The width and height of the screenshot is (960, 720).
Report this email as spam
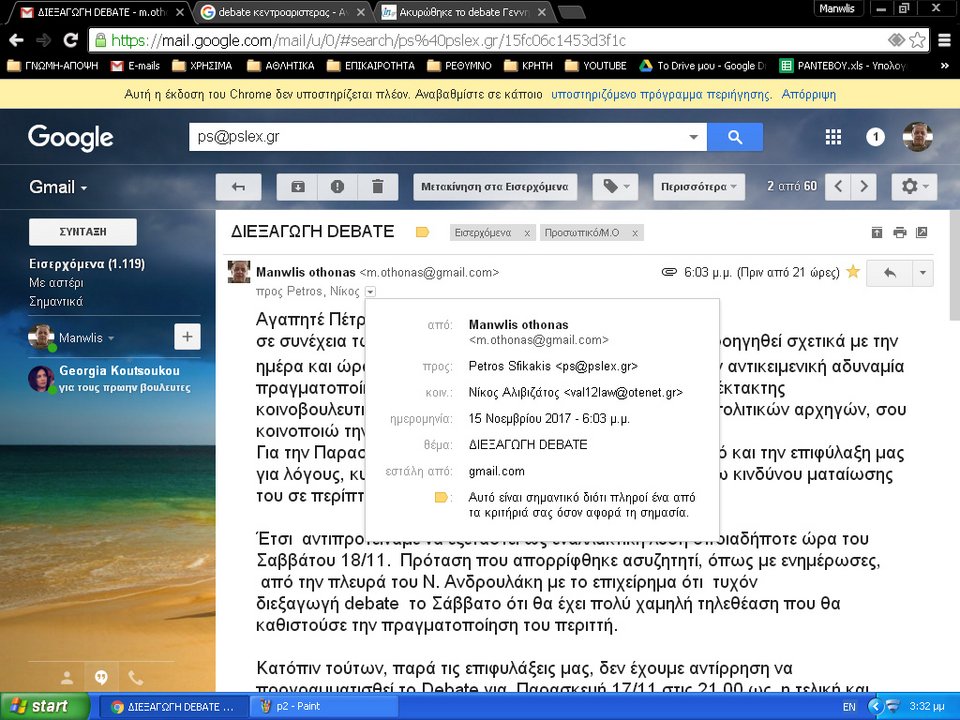(337, 187)
